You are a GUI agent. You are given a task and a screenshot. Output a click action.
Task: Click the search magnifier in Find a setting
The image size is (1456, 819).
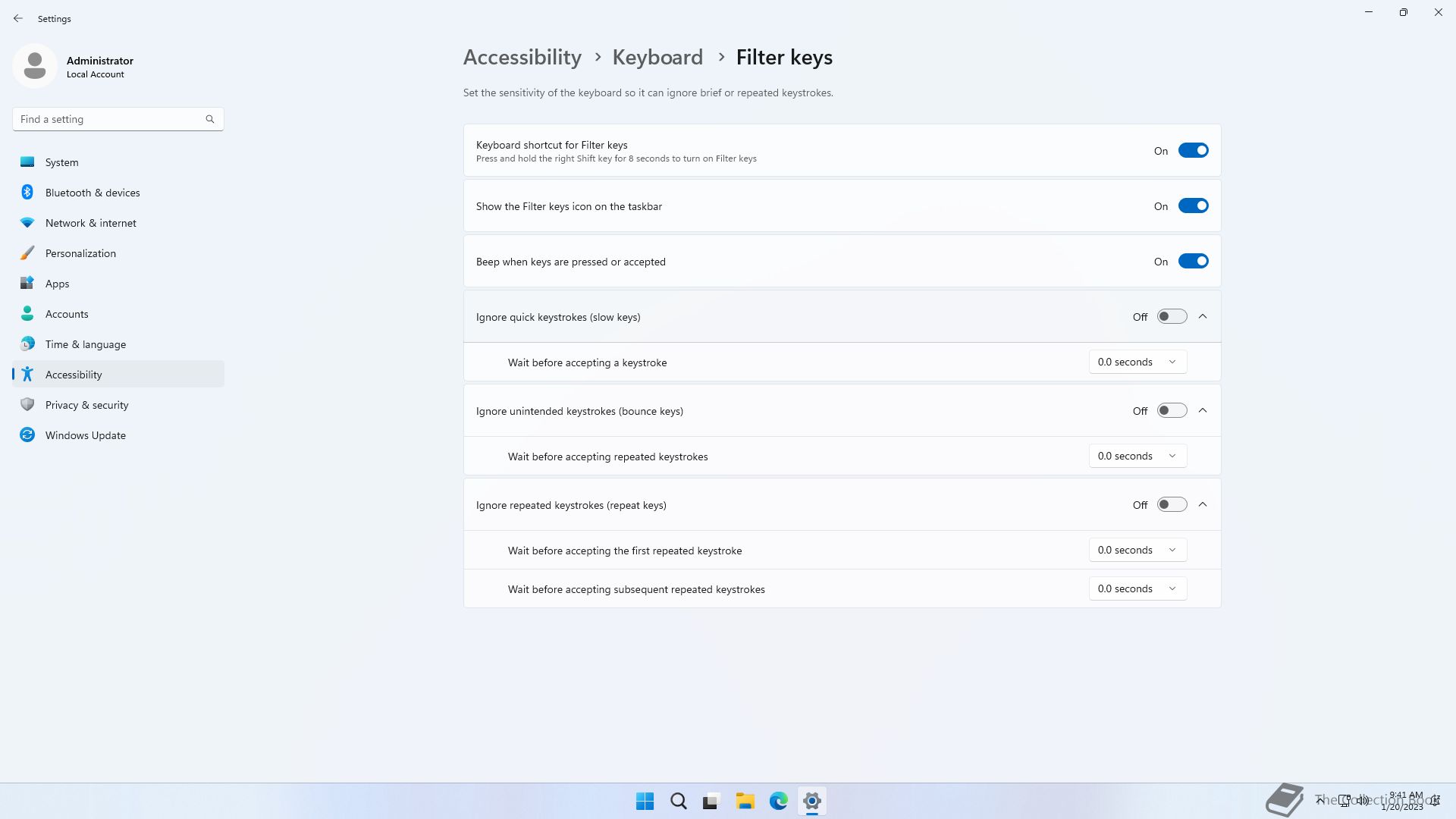[x=210, y=119]
